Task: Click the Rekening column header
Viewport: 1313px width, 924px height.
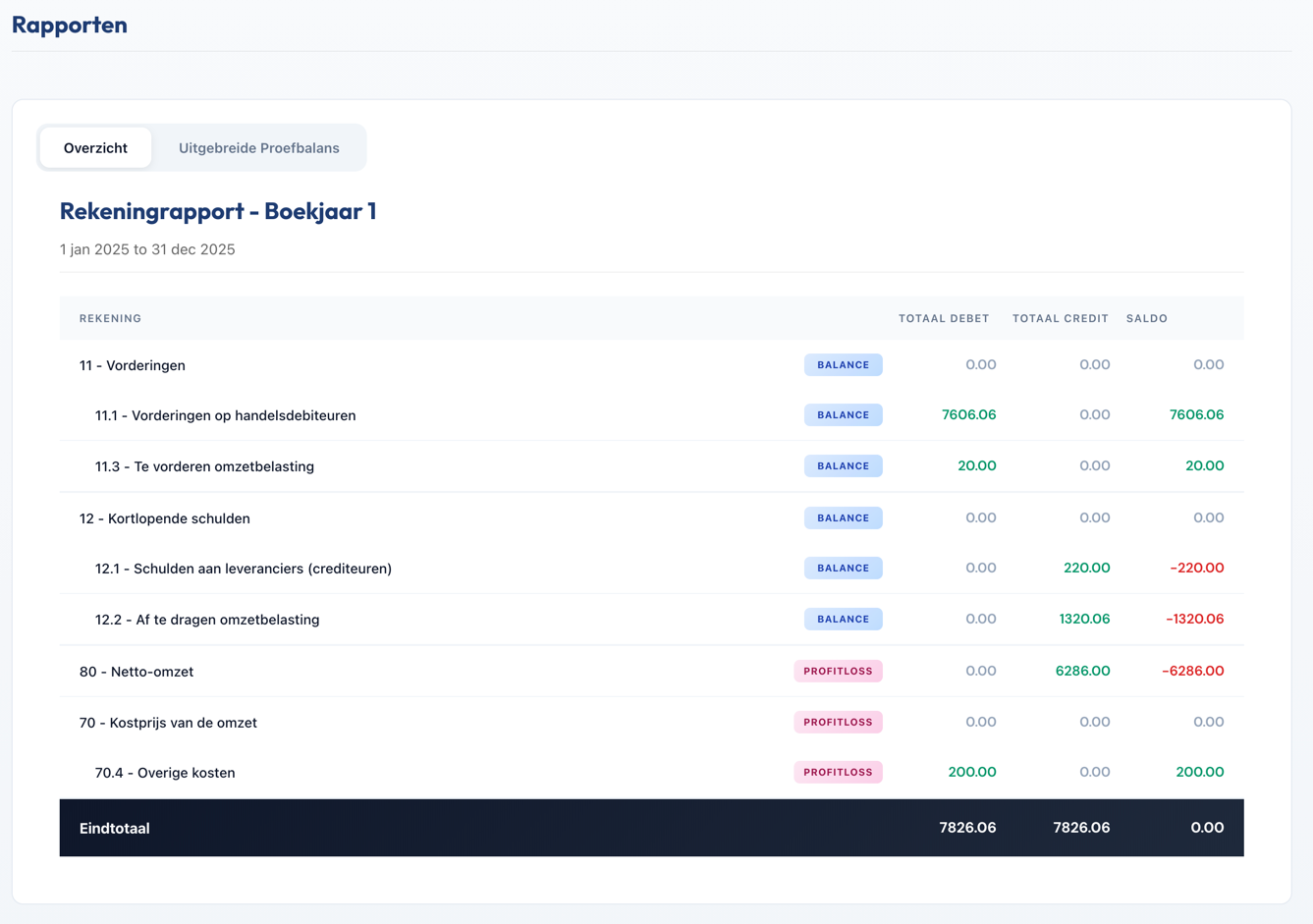Action: tap(110, 318)
